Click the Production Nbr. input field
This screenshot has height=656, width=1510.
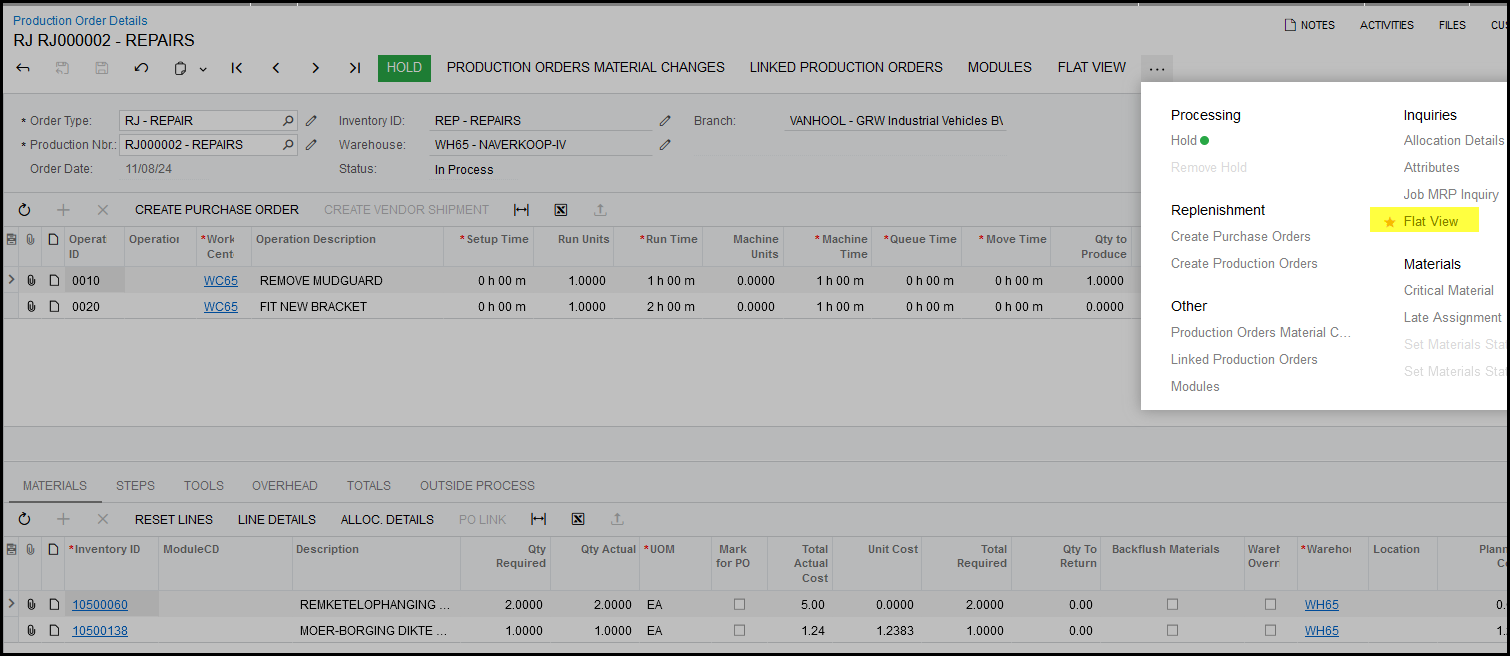coord(200,145)
